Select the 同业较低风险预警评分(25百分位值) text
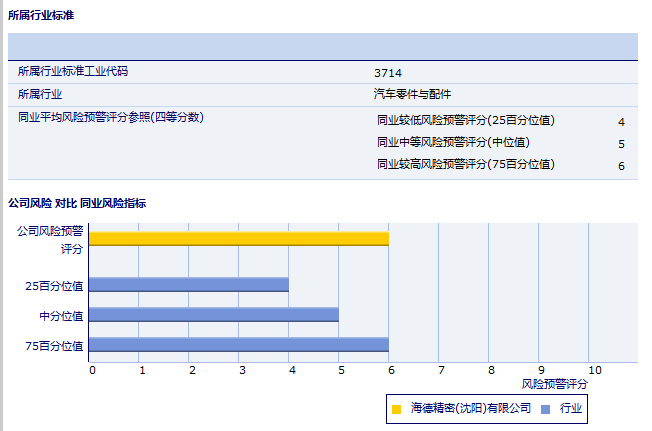The width and height of the screenshot is (652, 431). point(465,121)
